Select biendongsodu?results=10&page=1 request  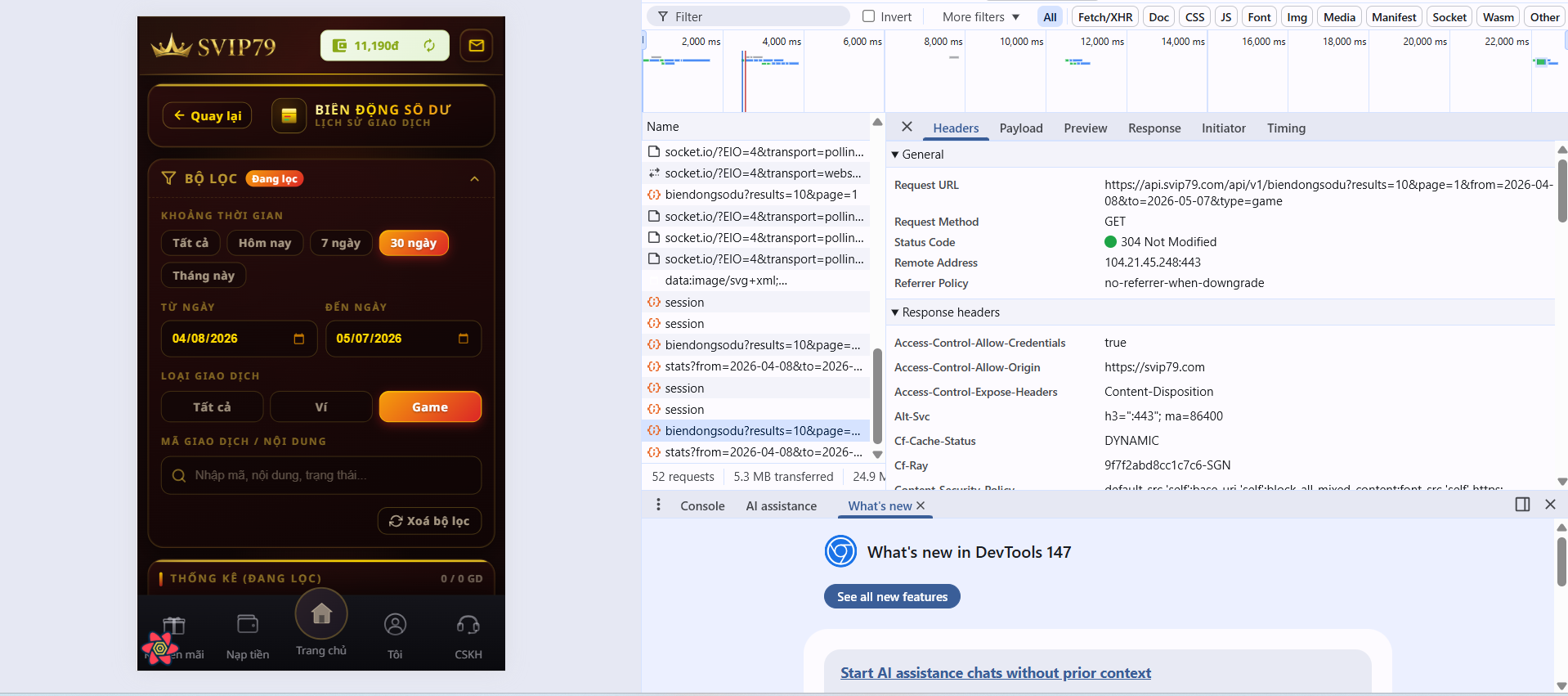pos(755,195)
